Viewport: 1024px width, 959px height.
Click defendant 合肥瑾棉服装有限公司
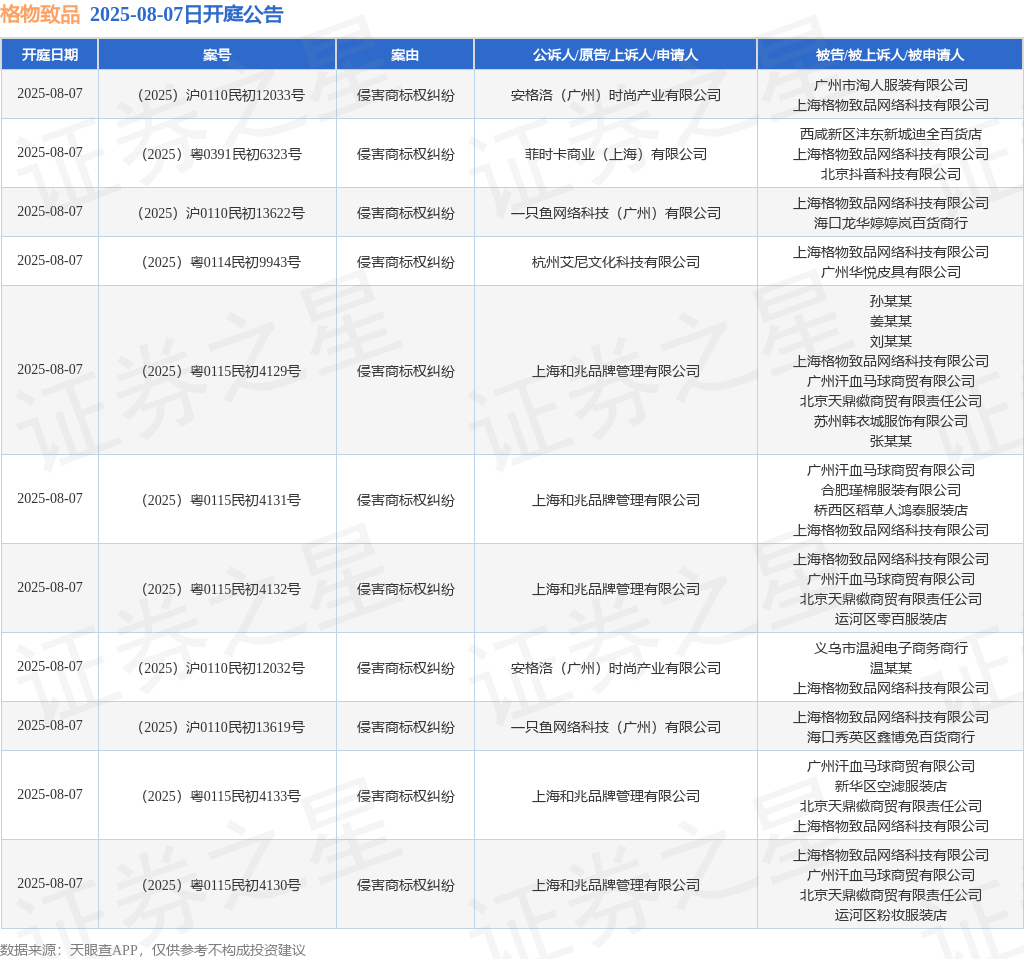pos(891,490)
